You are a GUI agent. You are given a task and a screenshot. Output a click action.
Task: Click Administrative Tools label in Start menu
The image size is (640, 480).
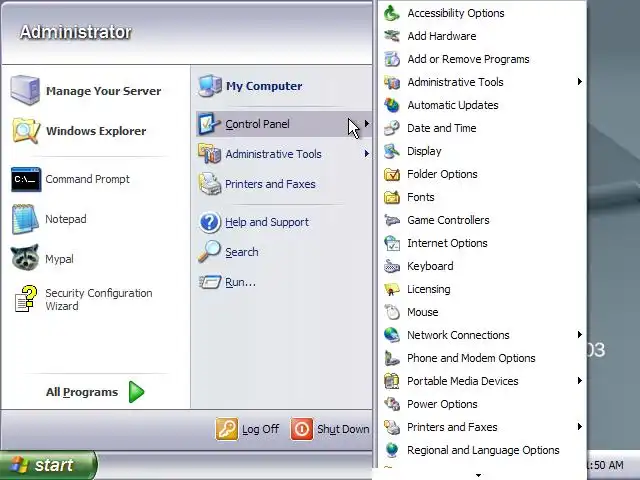(x=273, y=154)
